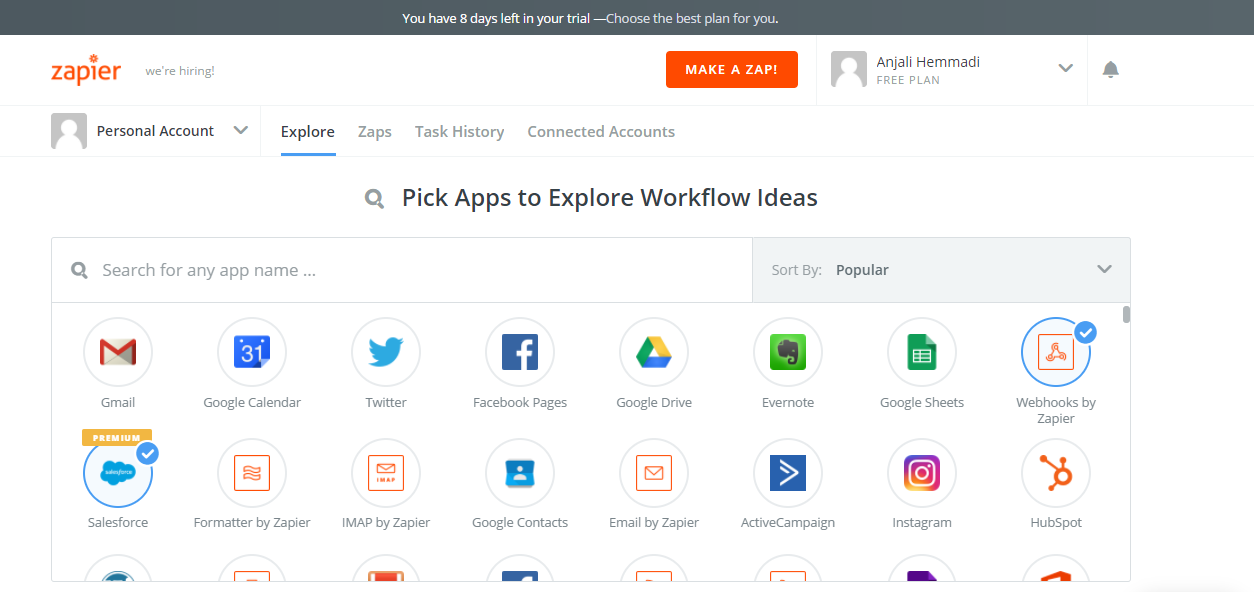Switch to the Zaps tab
This screenshot has width=1254, height=592.
[x=375, y=132]
